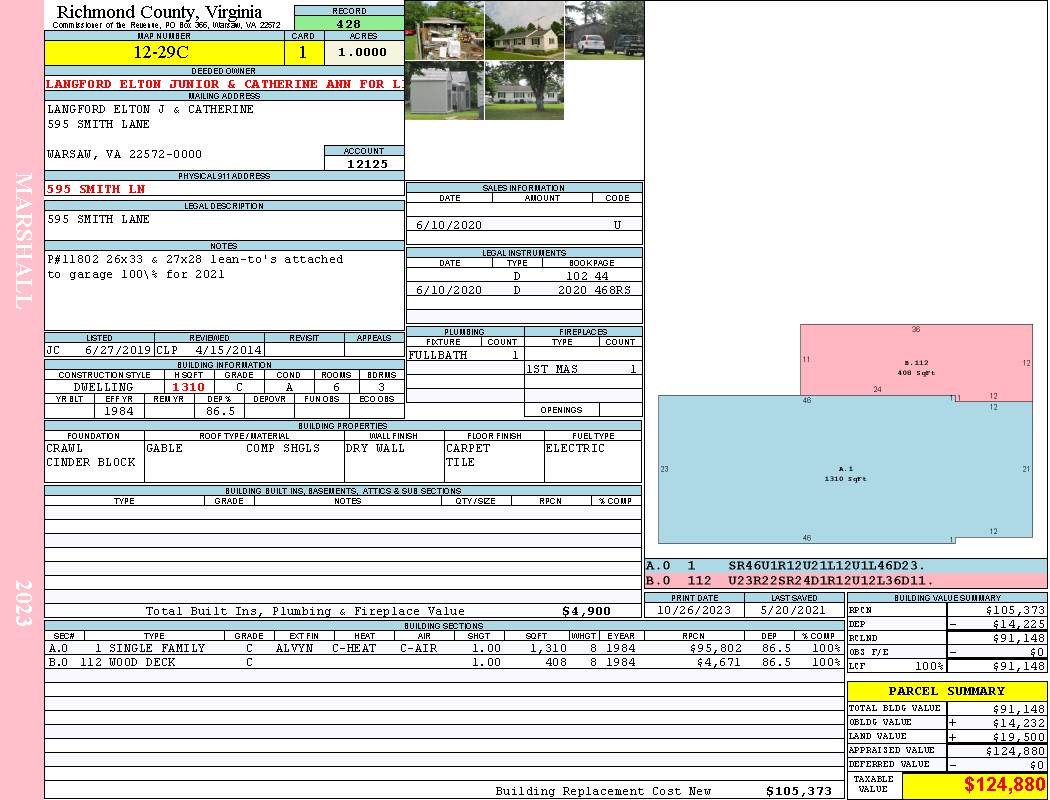Click the note line starting P#11802 26x33
Screen dimensions: 1050x800
(x=195, y=259)
